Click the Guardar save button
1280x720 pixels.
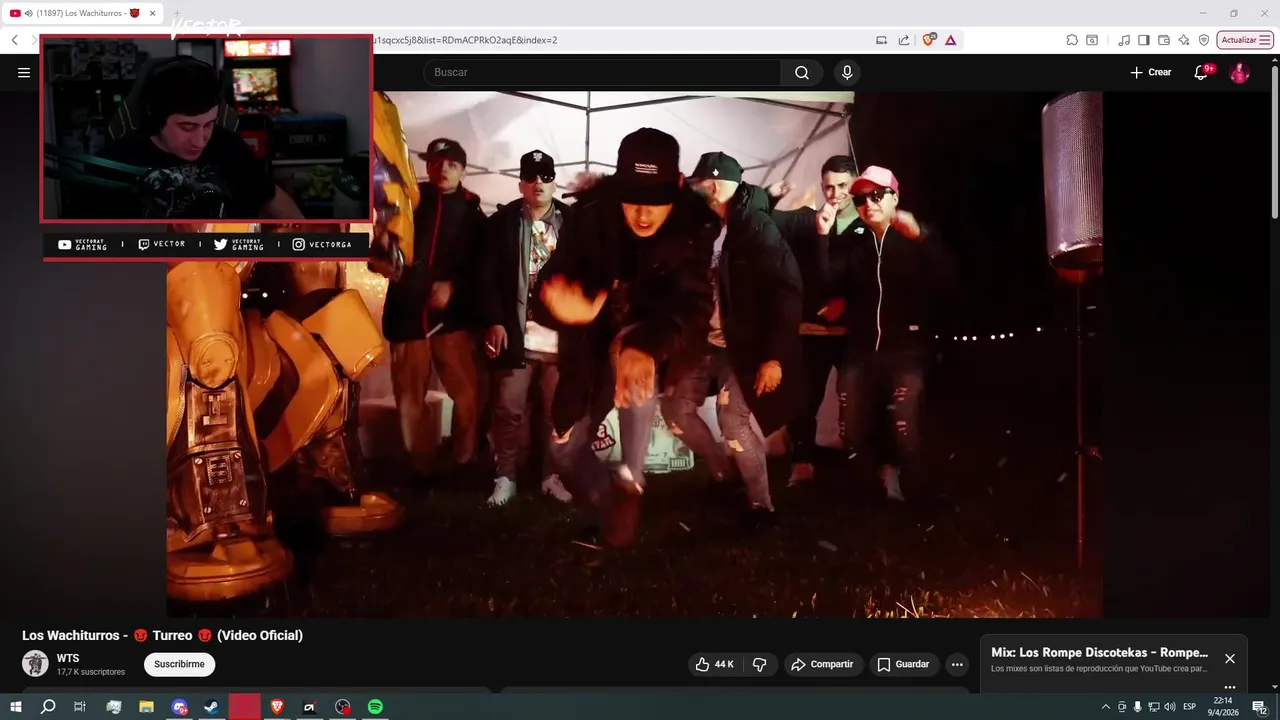click(903, 664)
